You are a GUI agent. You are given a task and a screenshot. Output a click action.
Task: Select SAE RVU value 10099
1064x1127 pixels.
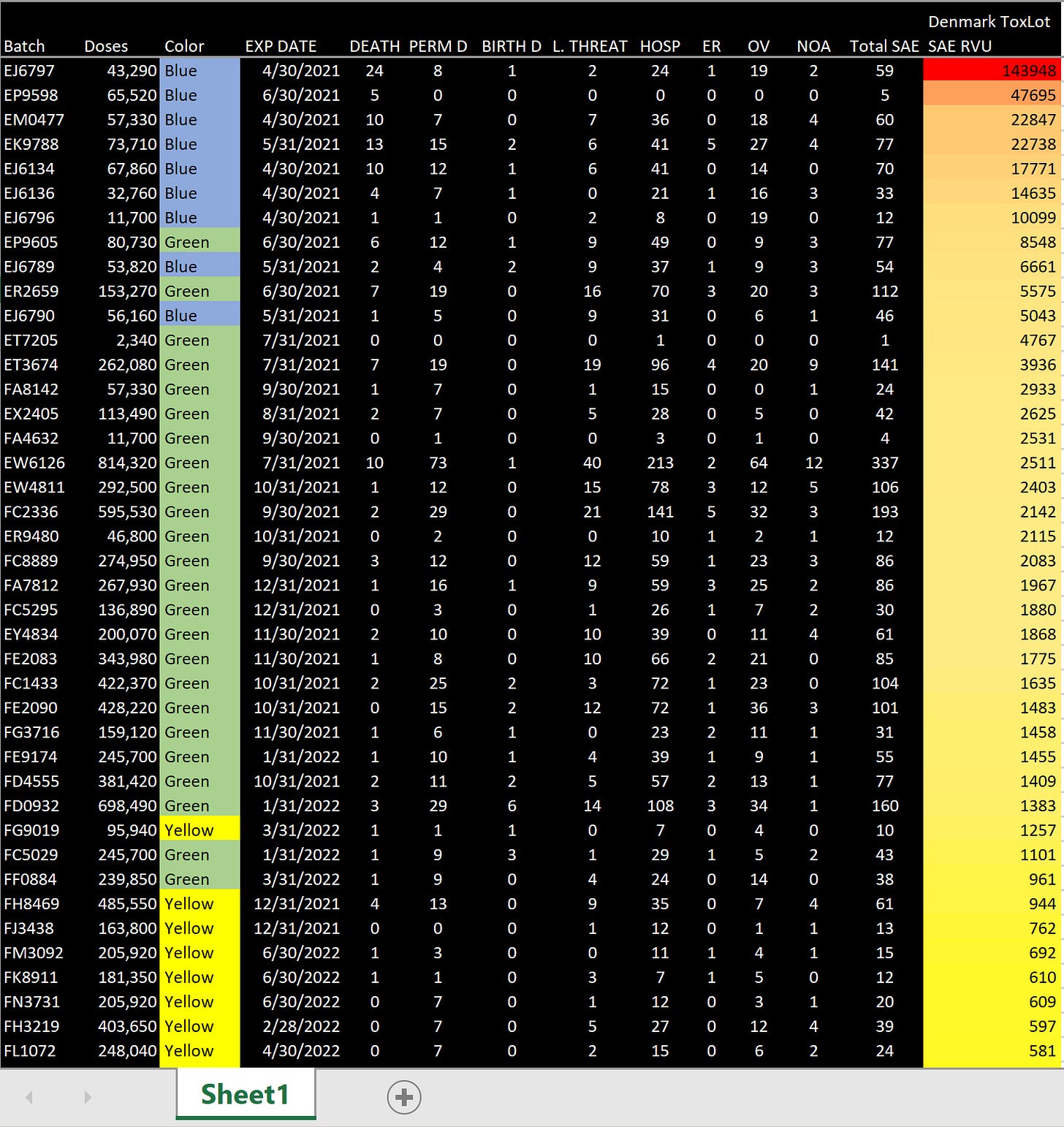pos(1033,218)
